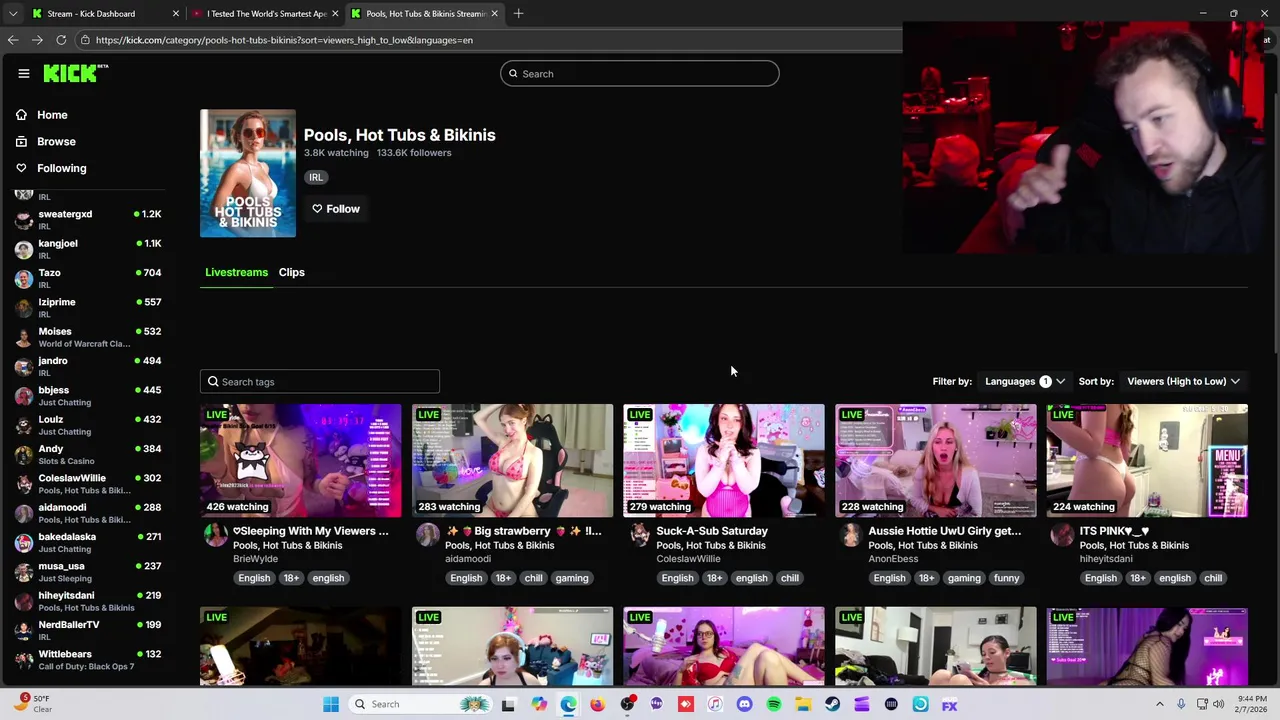Go back to the previous page
This screenshot has width=1280, height=720.
13,40
